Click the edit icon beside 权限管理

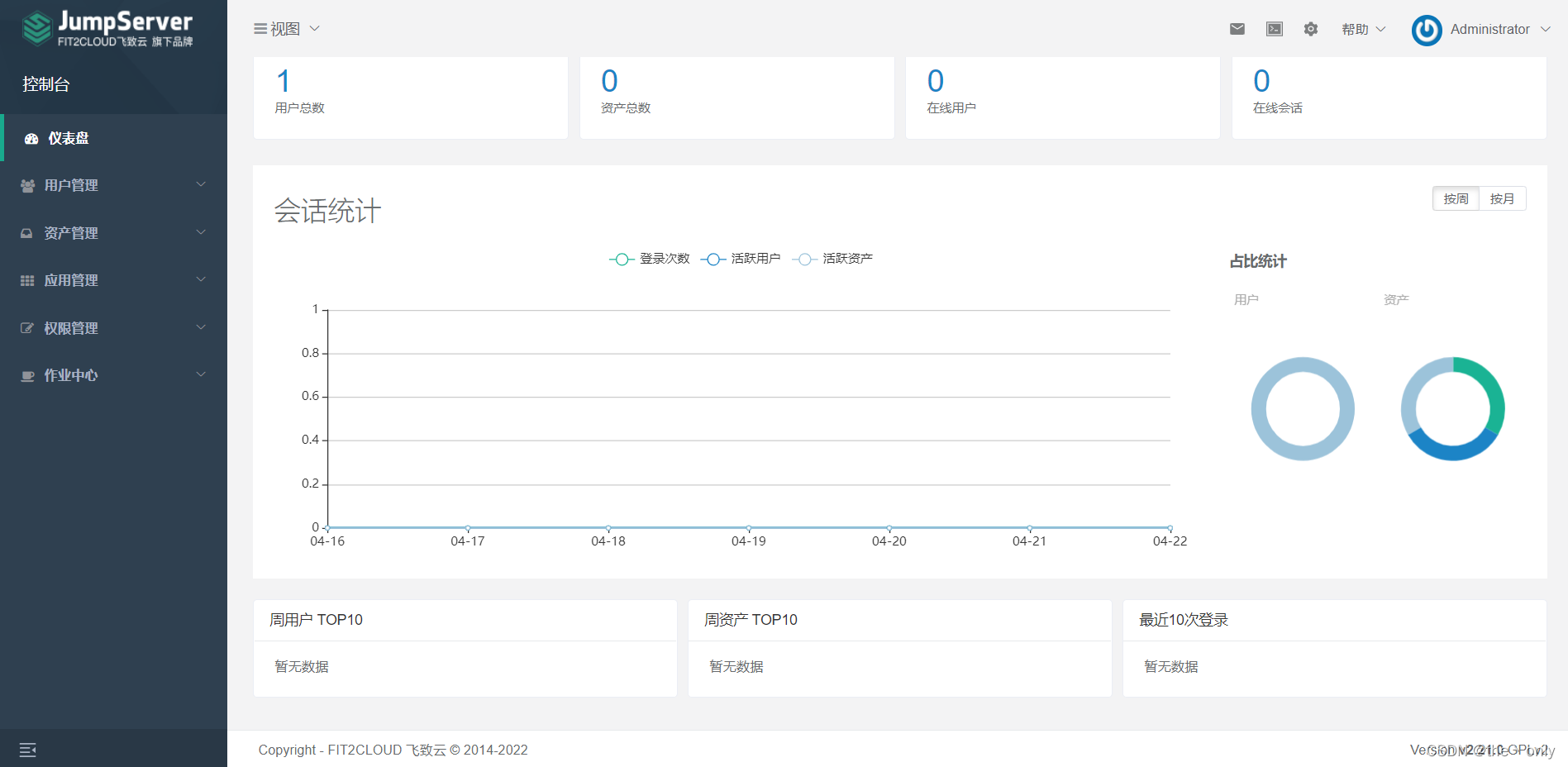27,328
